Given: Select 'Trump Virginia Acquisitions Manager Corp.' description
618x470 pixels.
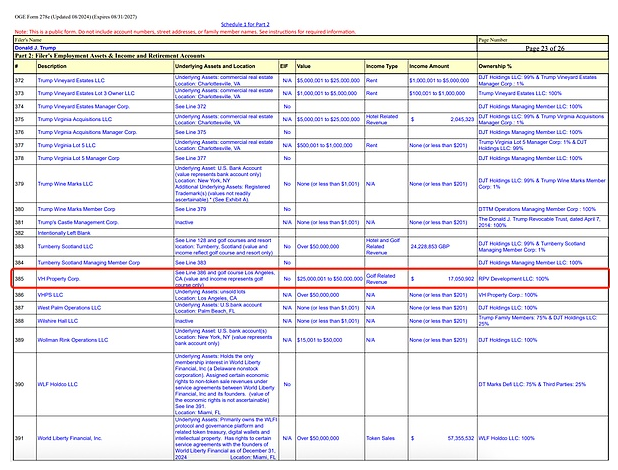Looking at the screenshot, I should click(x=87, y=132).
